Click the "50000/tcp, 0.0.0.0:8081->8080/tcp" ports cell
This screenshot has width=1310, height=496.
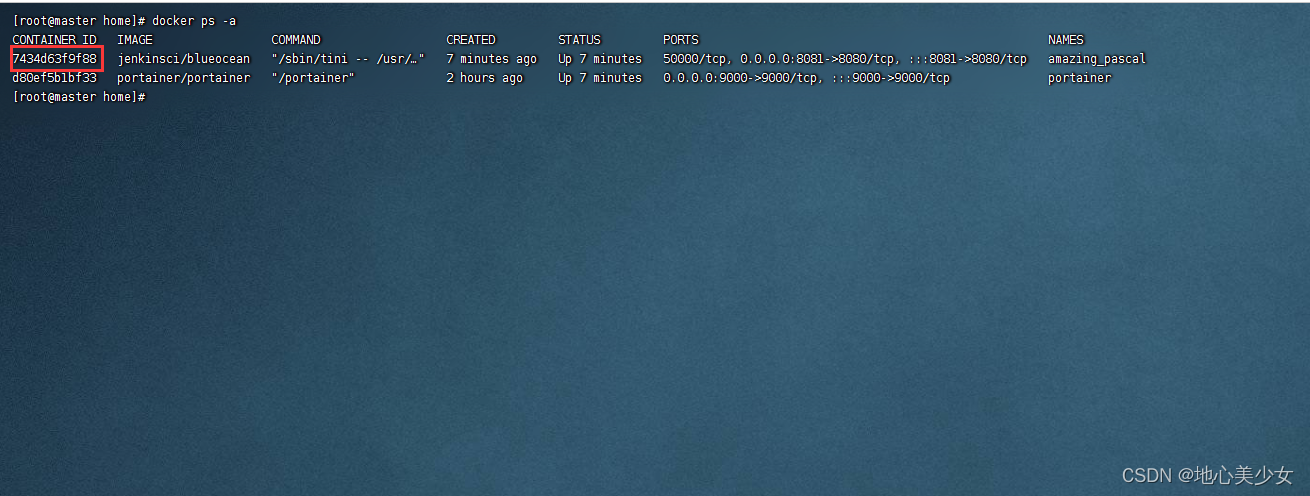point(845,59)
